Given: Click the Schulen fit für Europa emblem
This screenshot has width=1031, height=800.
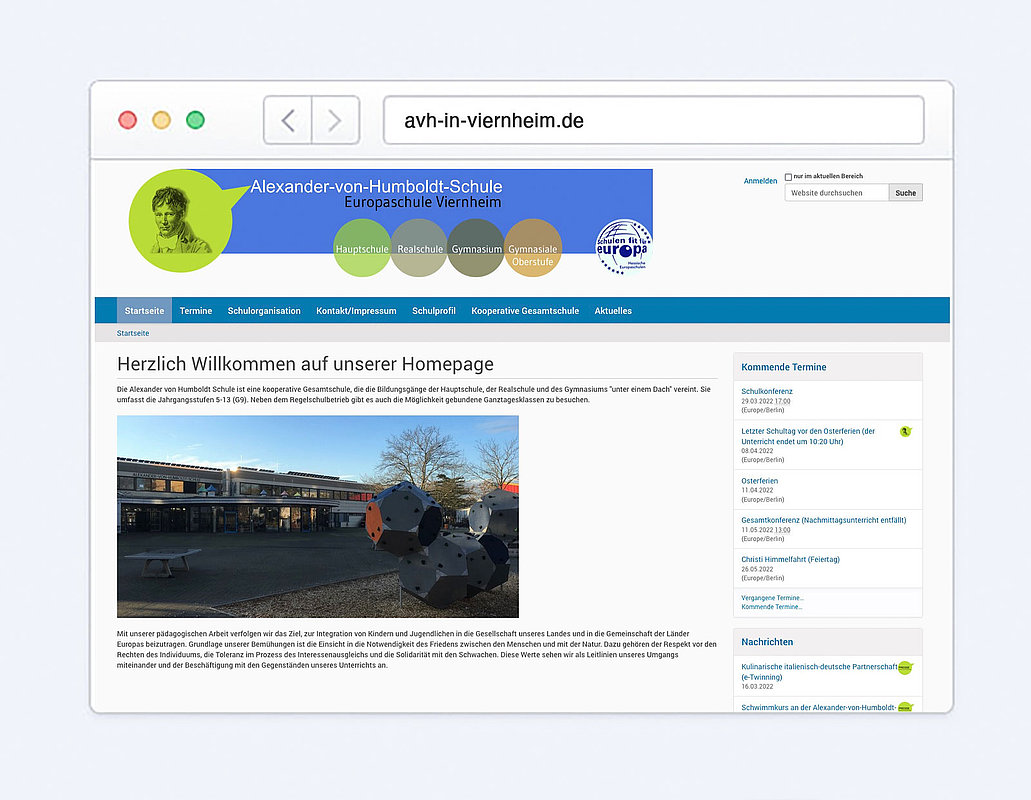Looking at the screenshot, I should point(623,247).
